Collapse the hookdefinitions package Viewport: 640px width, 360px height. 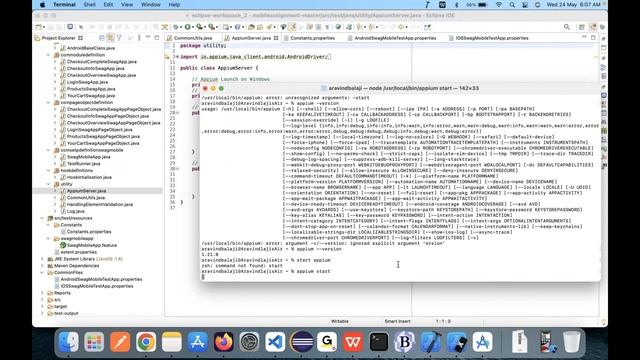tap(49, 170)
